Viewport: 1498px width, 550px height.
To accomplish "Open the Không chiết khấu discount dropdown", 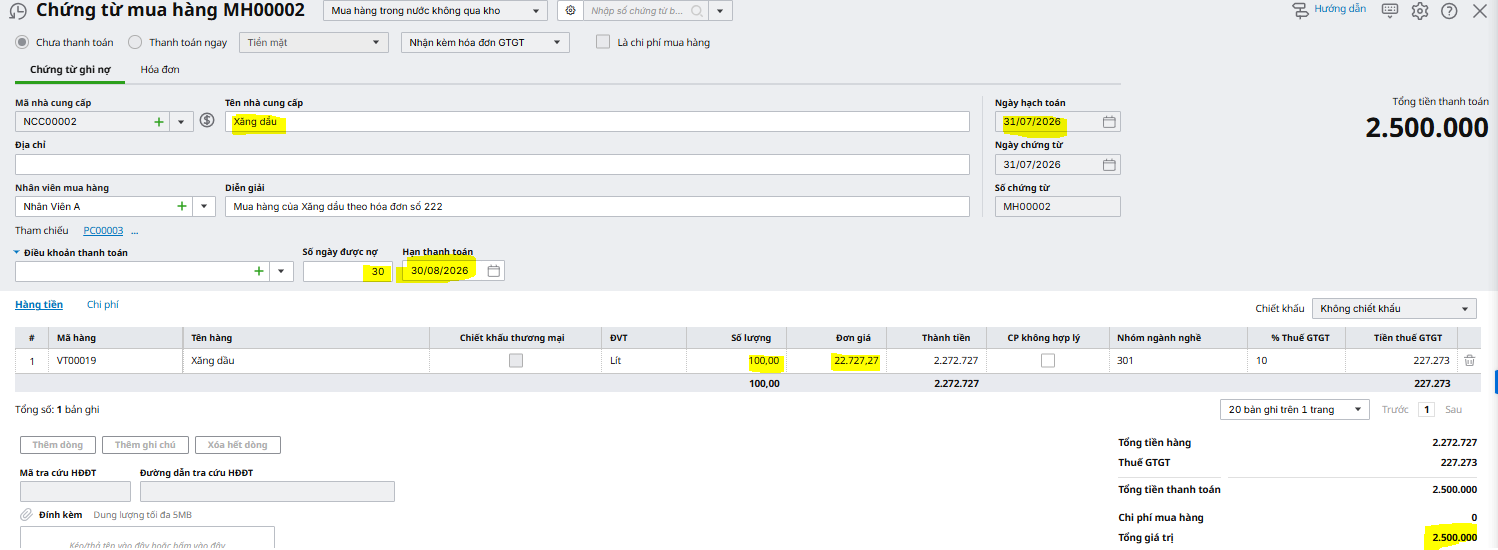I will point(1394,308).
